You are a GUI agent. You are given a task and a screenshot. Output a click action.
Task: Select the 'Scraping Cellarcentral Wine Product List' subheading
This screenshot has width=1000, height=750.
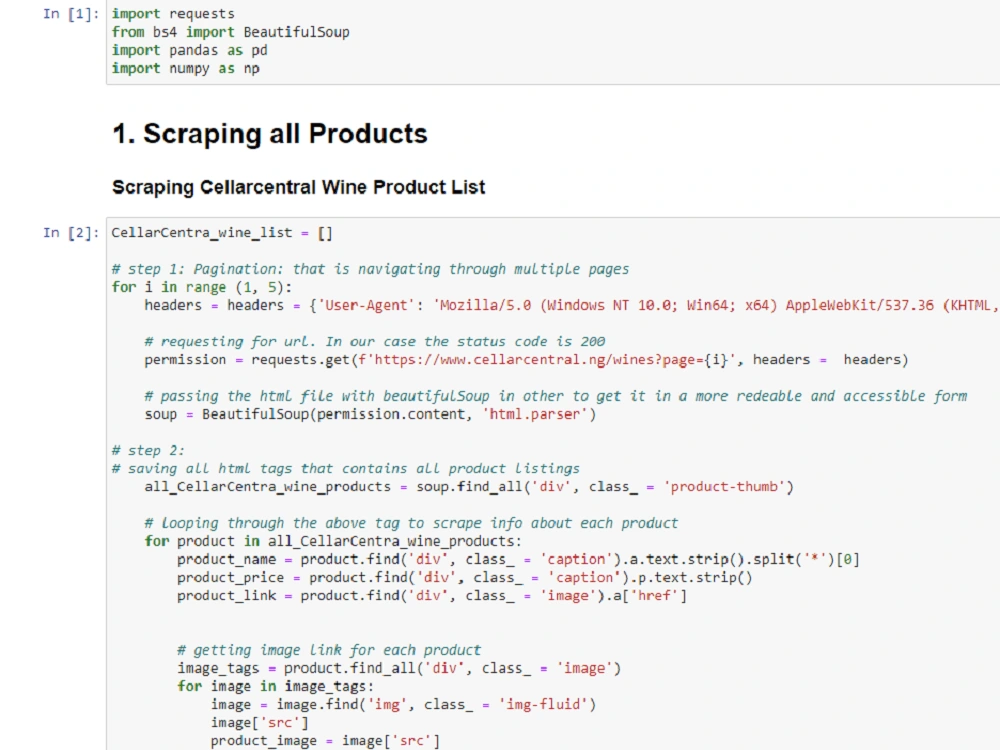298,187
